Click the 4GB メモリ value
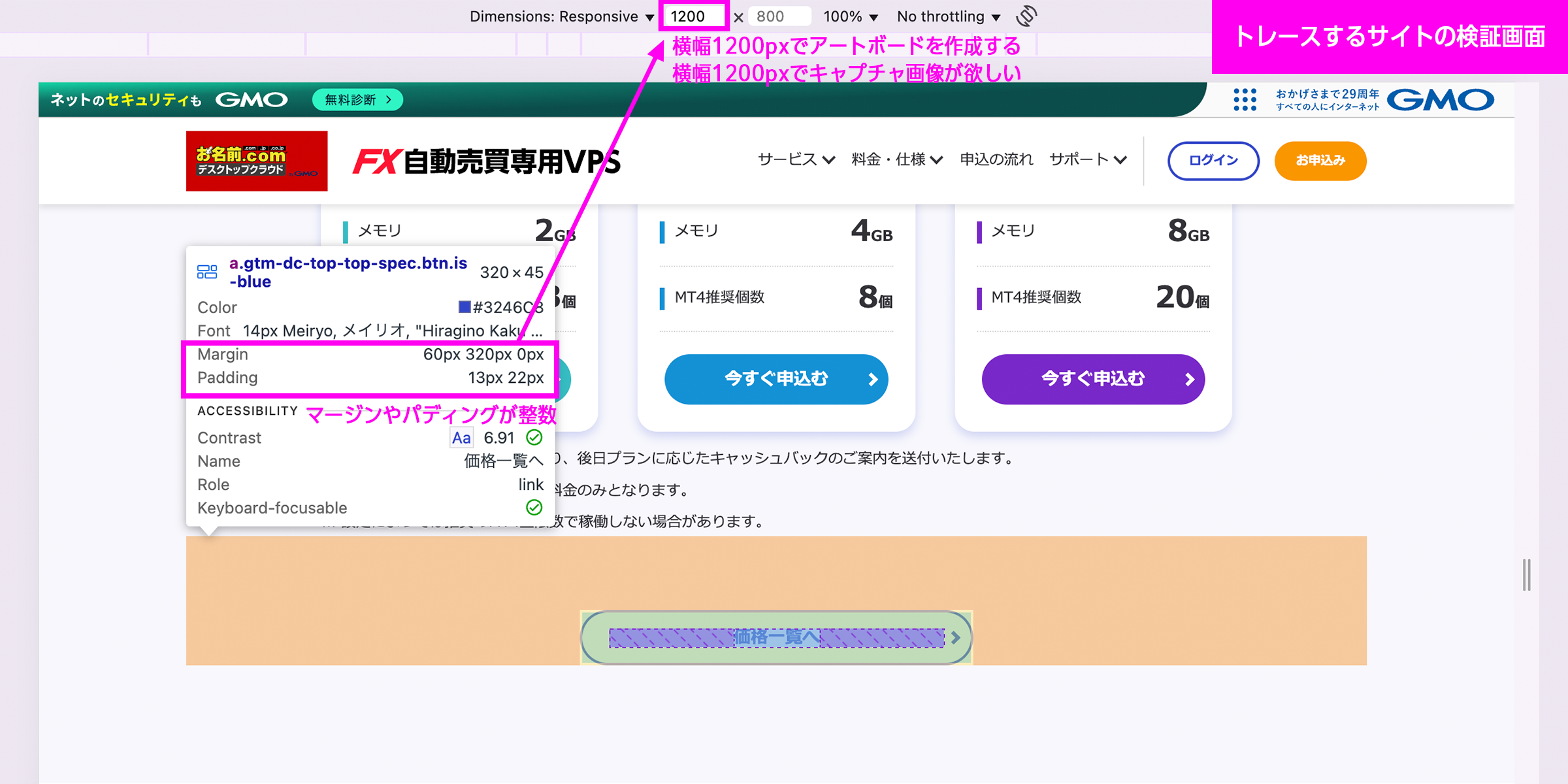1568x784 pixels. pos(872,231)
